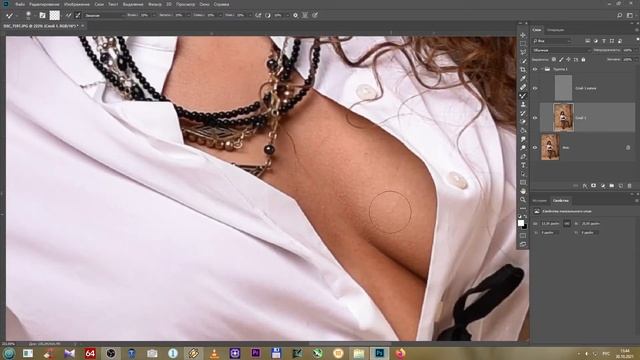Viewport: 640px width, 360px height.
Task: Select the Crop tool
Action: click(x=523, y=69)
